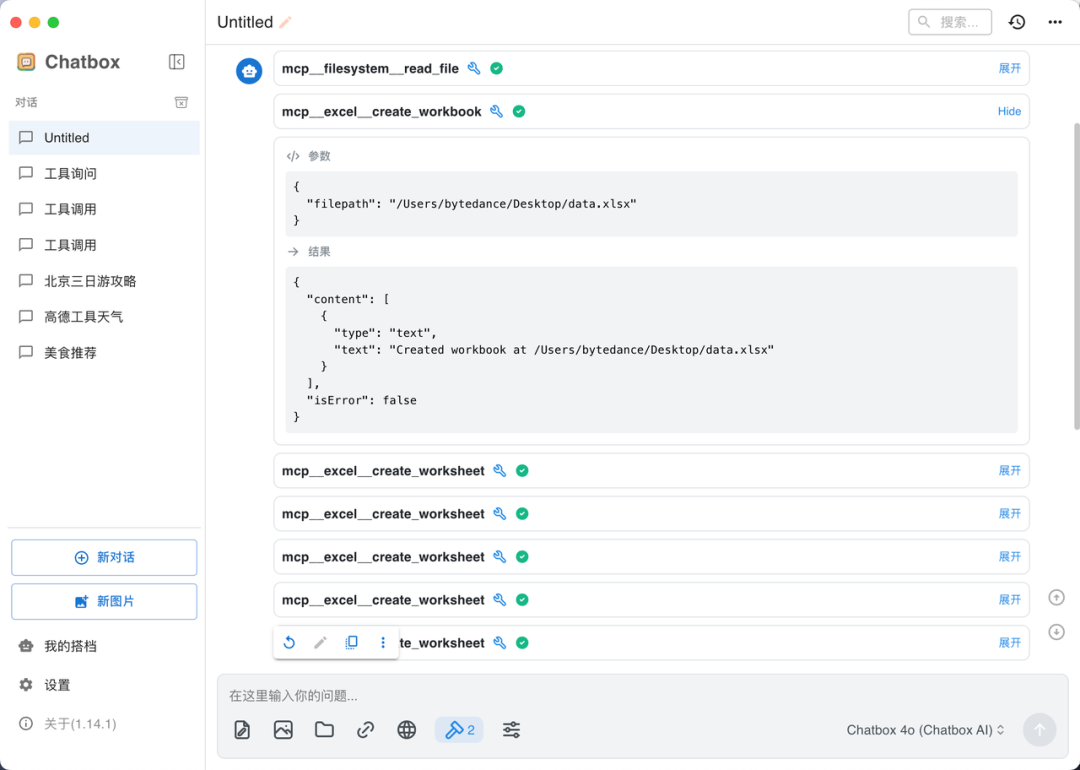Toggle the MCP tools hammer button
The height and width of the screenshot is (770, 1080).
pyautogui.click(x=459, y=730)
